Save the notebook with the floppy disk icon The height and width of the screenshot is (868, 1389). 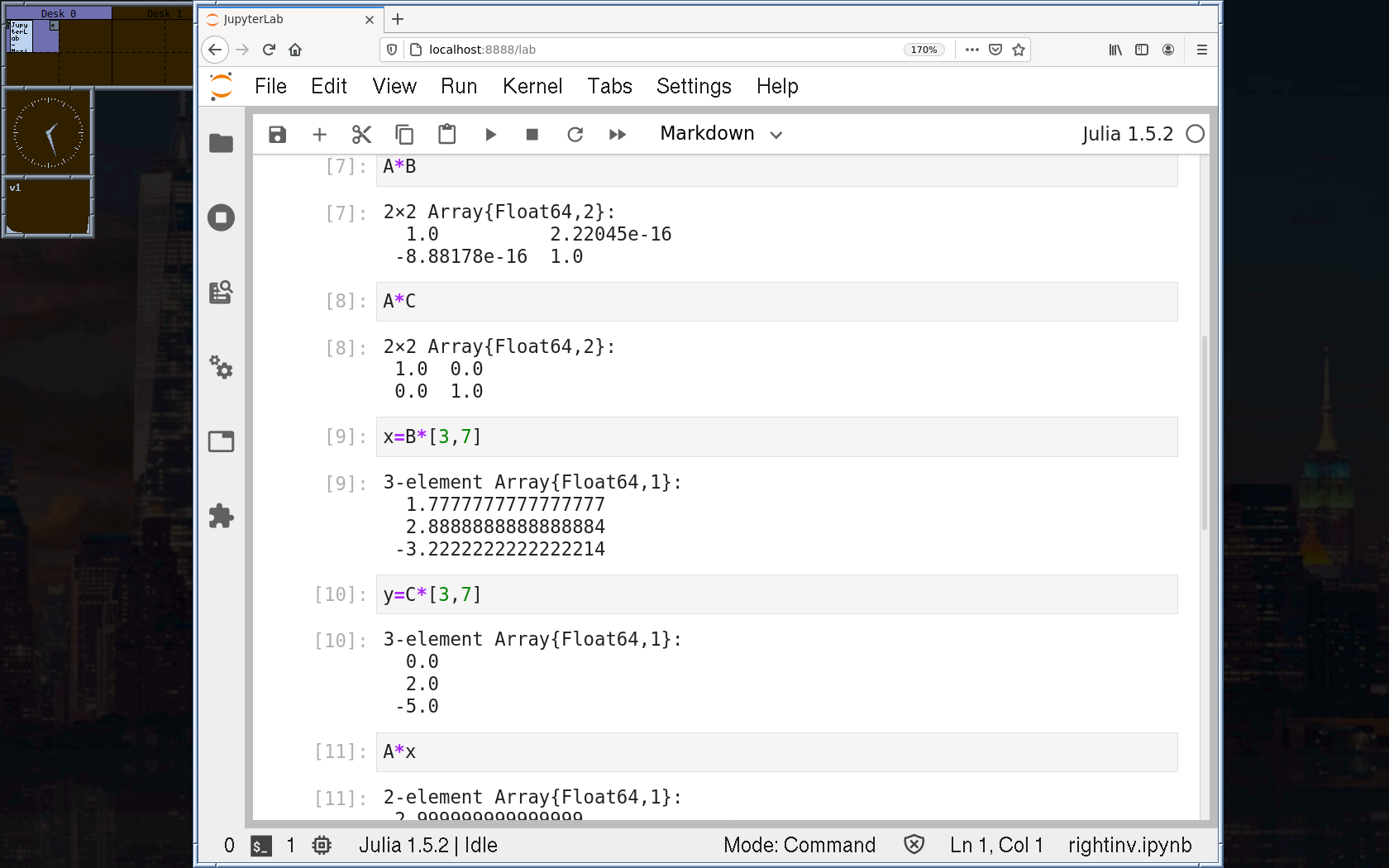[x=277, y=135]
